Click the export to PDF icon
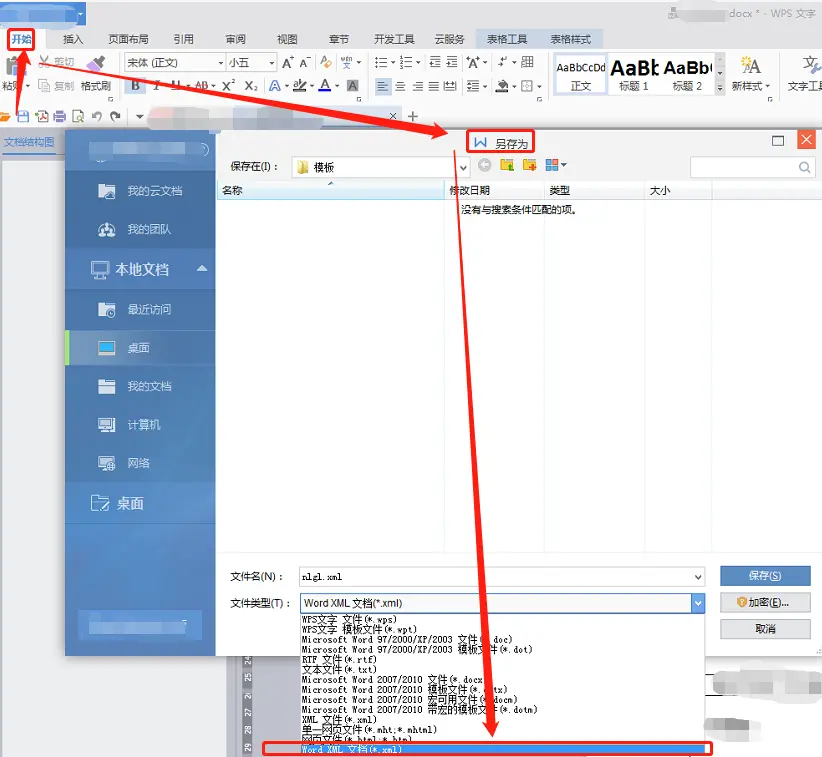The image size is (822, 757). 42,116
